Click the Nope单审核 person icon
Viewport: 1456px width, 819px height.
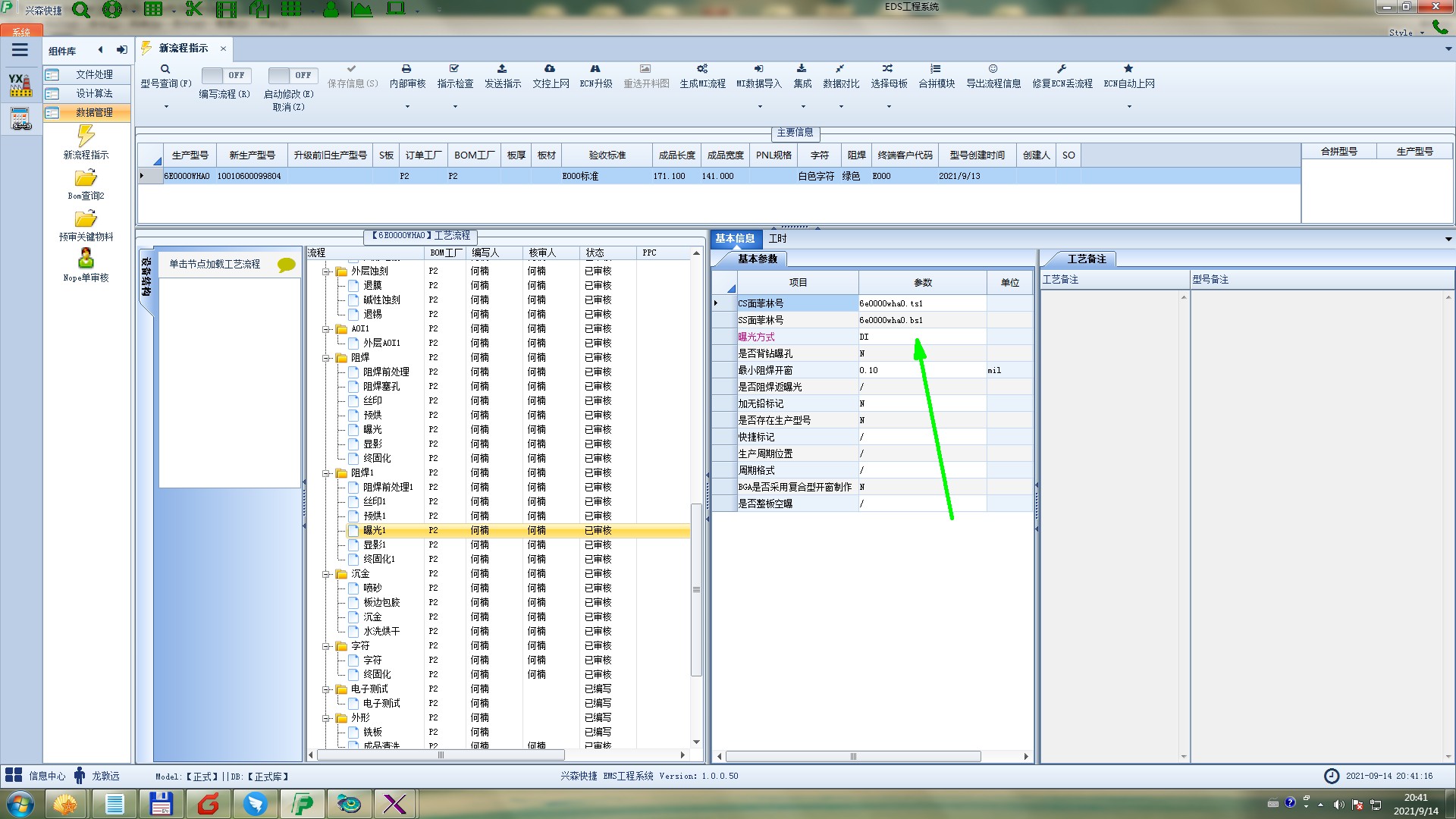click(86, 259)
